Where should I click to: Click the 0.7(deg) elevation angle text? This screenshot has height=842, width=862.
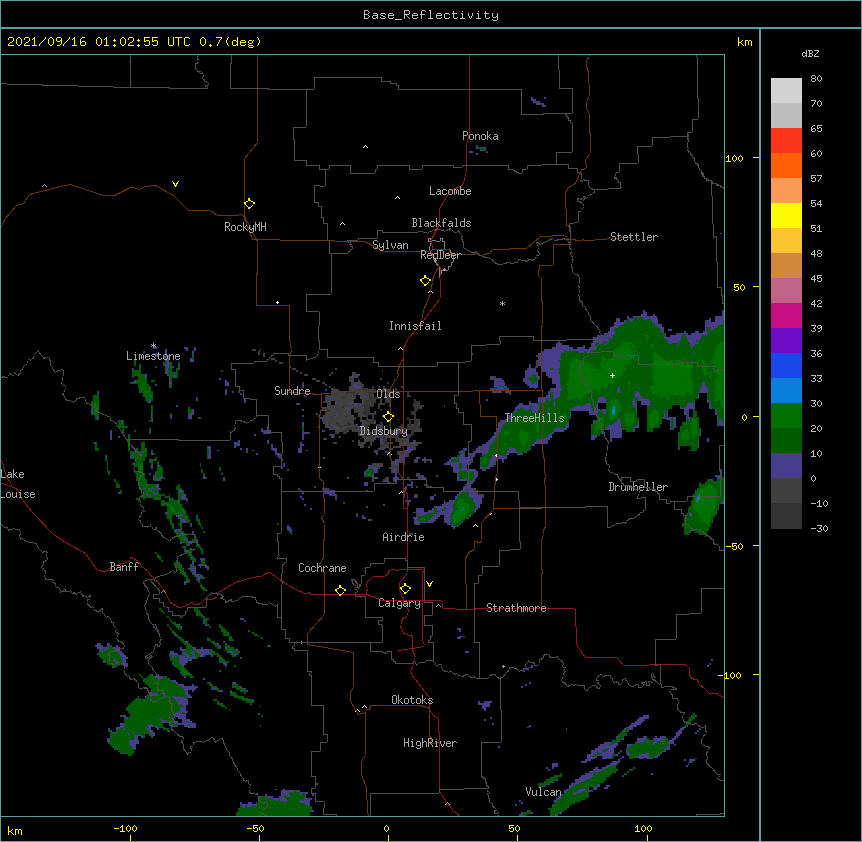(230, 42)
